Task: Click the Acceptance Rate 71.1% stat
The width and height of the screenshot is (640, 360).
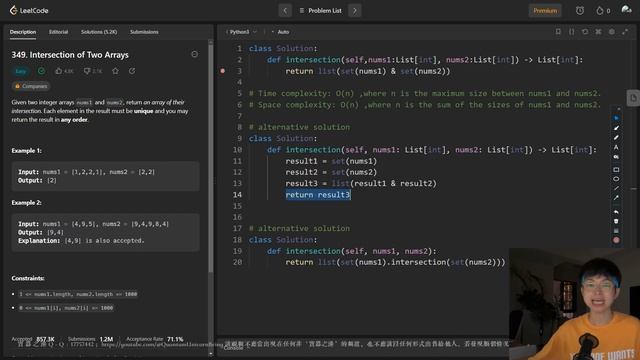Action: pyautogui.click(x=154, y=339)
